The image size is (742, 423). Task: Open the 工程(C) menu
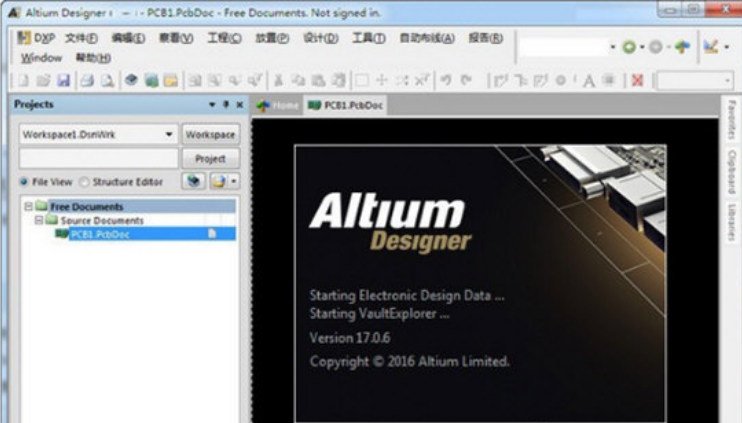224,38
